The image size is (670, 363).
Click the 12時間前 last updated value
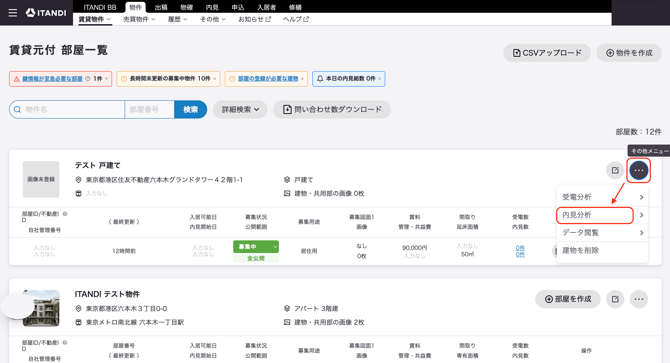124,251
